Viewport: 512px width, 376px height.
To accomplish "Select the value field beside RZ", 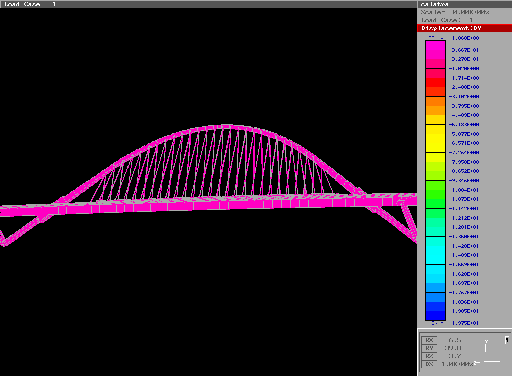I will [x=455, y=356].
